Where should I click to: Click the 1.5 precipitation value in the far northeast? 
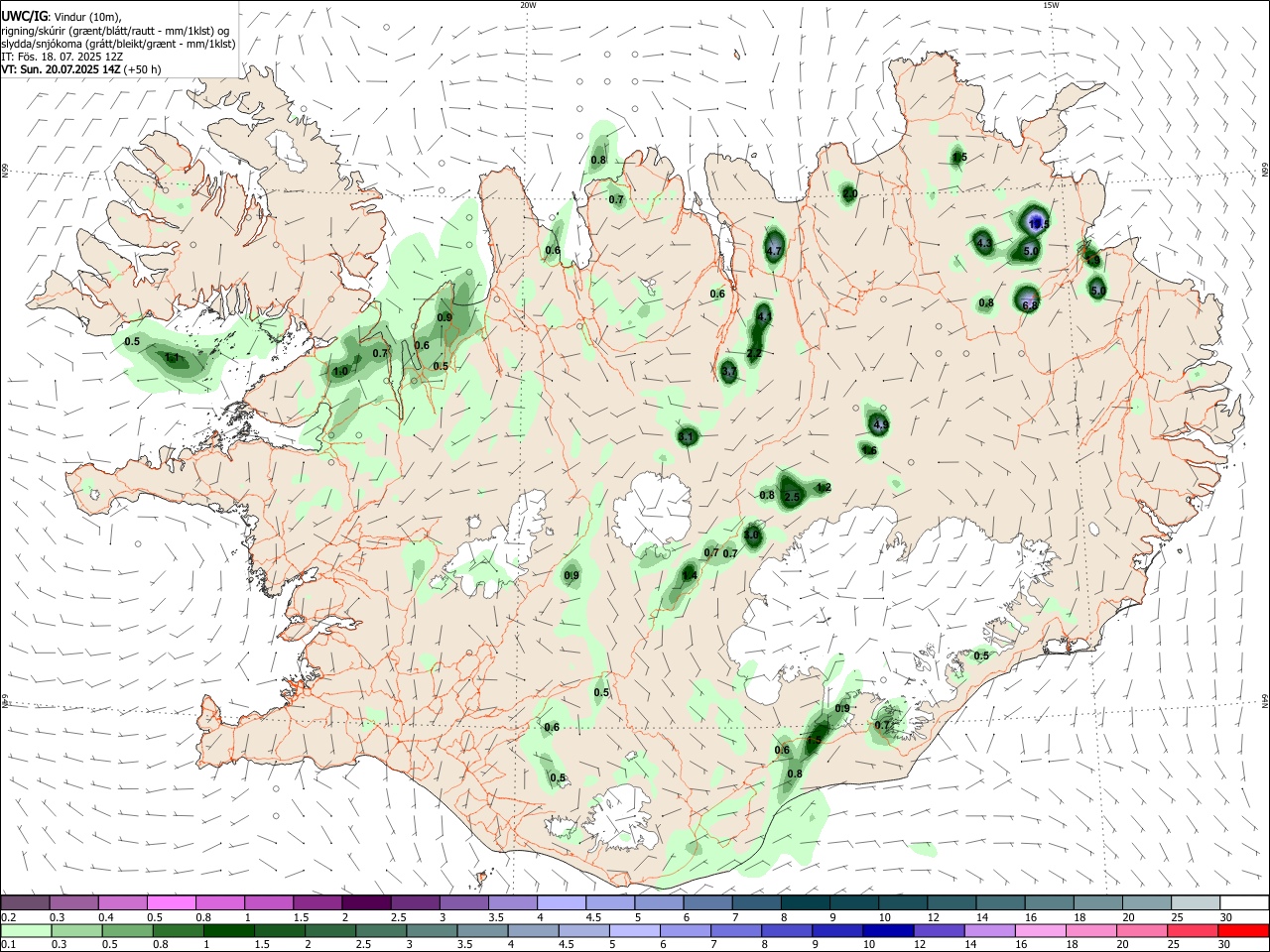958,157
